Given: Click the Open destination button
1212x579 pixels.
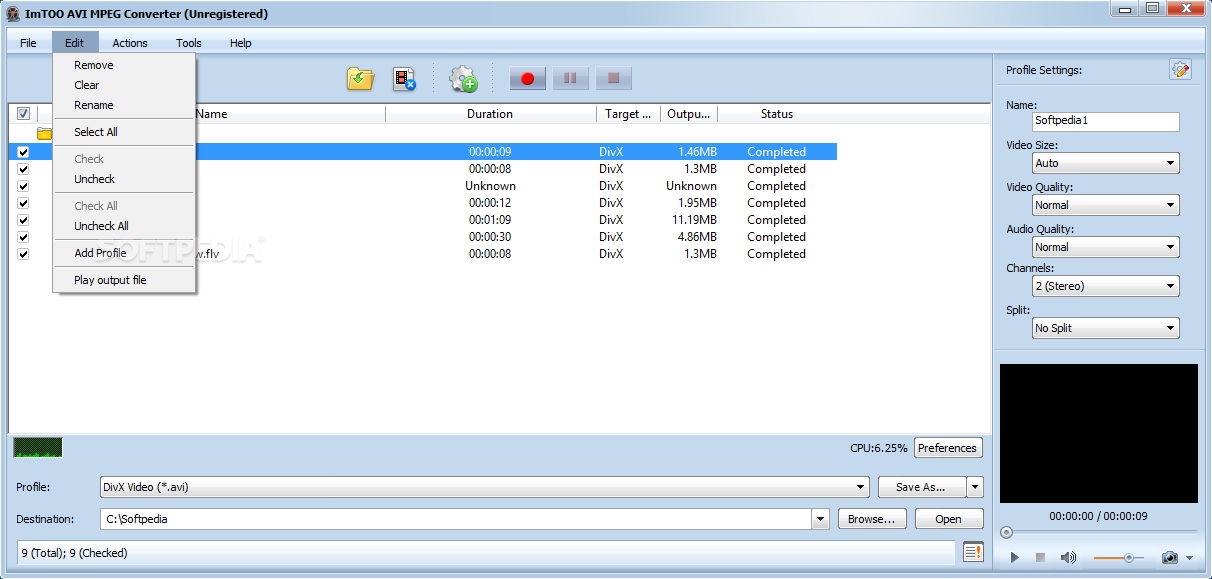Looking at the screenshot, I should pos(948,519).
